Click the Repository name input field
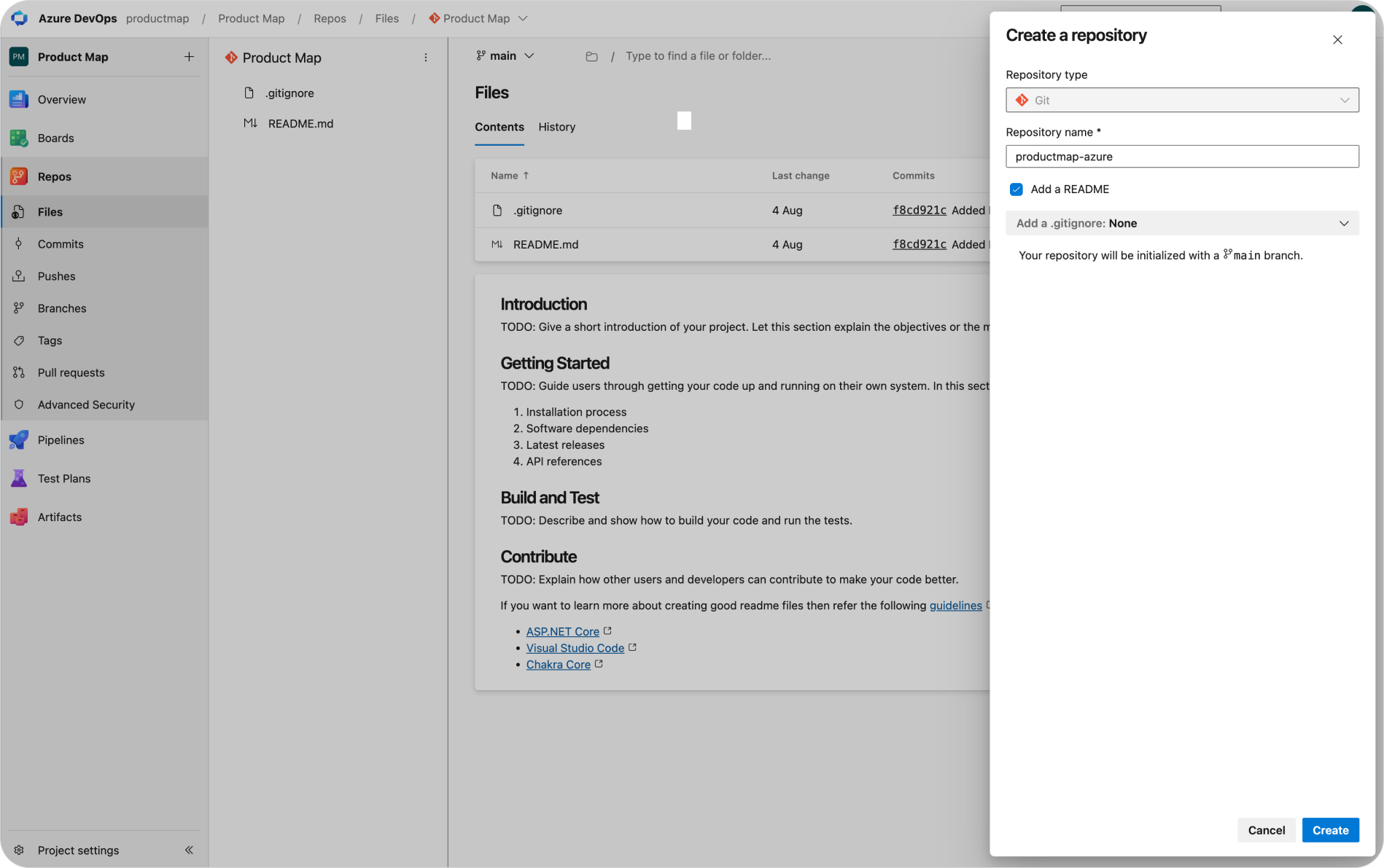The width and height of the screenshot is (1384, 868). (x=1182, y=157)
